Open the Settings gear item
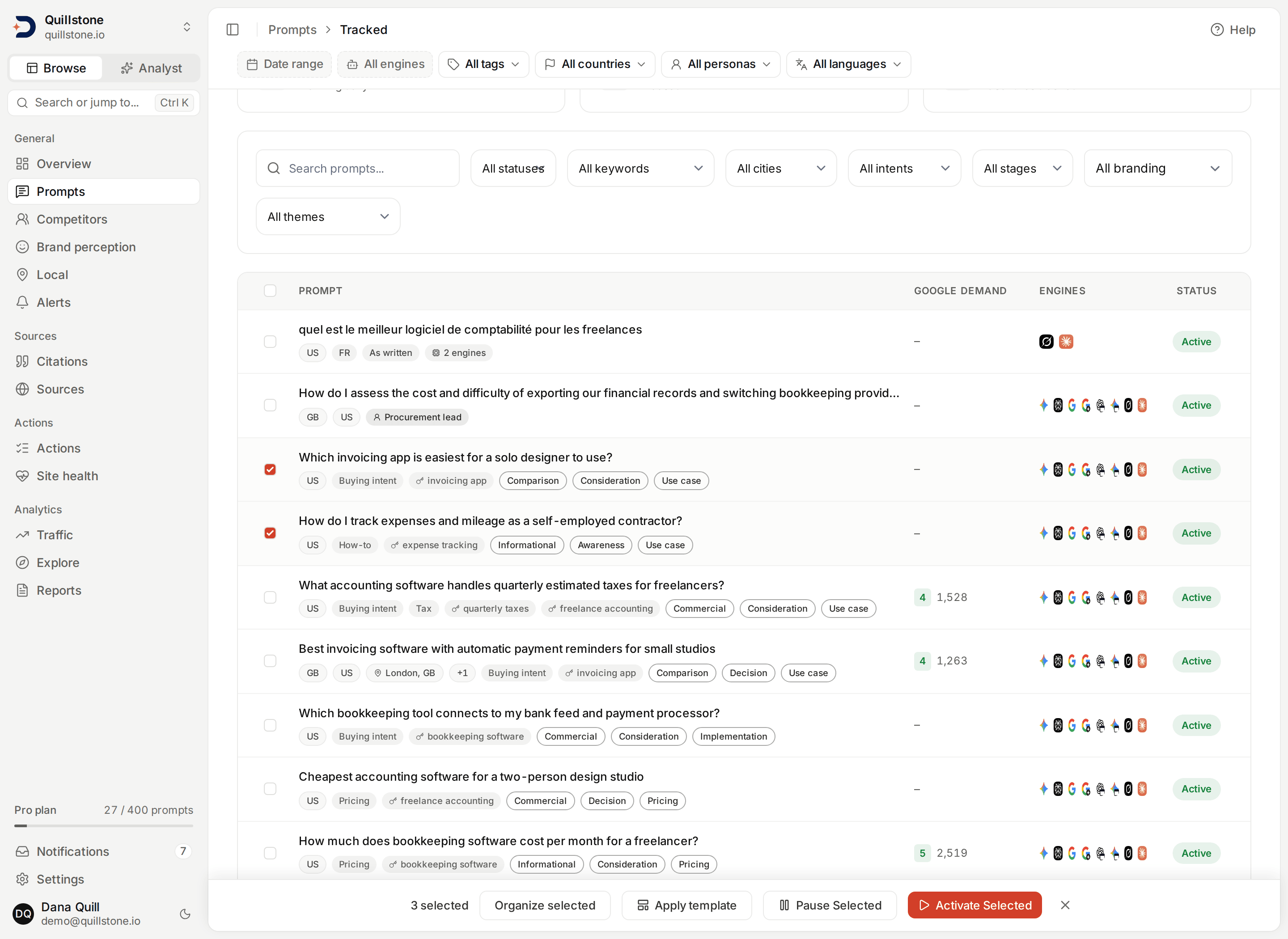1288x939 pixels. 104,879
